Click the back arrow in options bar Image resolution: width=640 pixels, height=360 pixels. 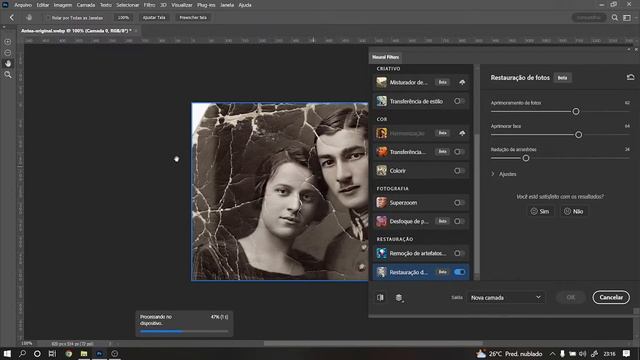coord(11,18)
